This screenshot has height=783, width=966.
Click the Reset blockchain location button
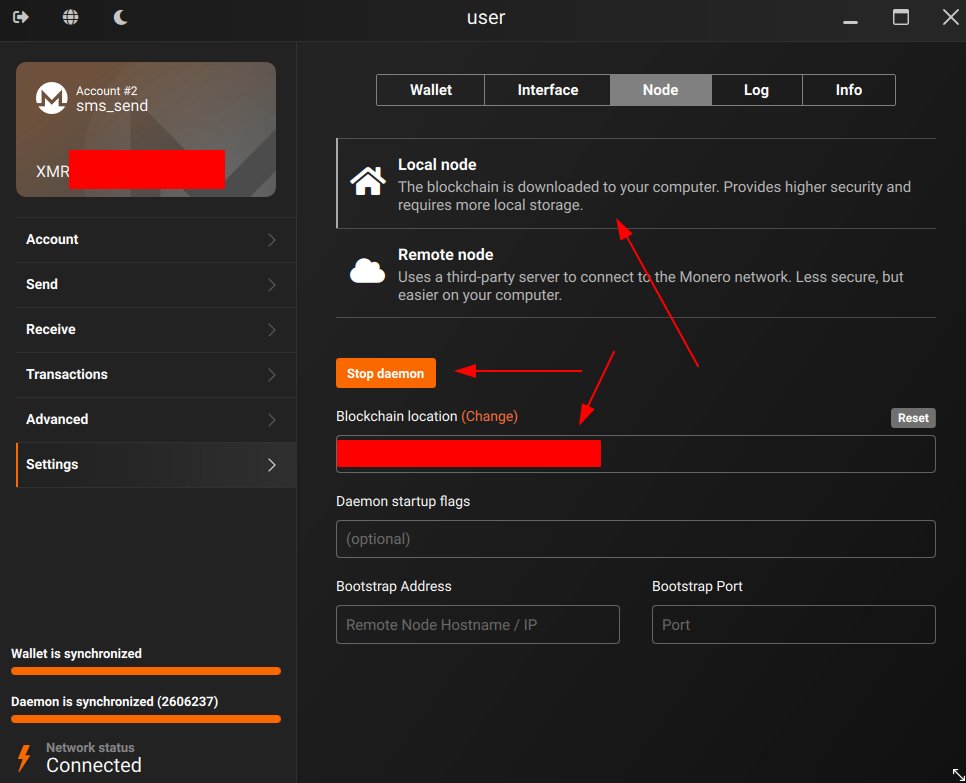[913, 418]
